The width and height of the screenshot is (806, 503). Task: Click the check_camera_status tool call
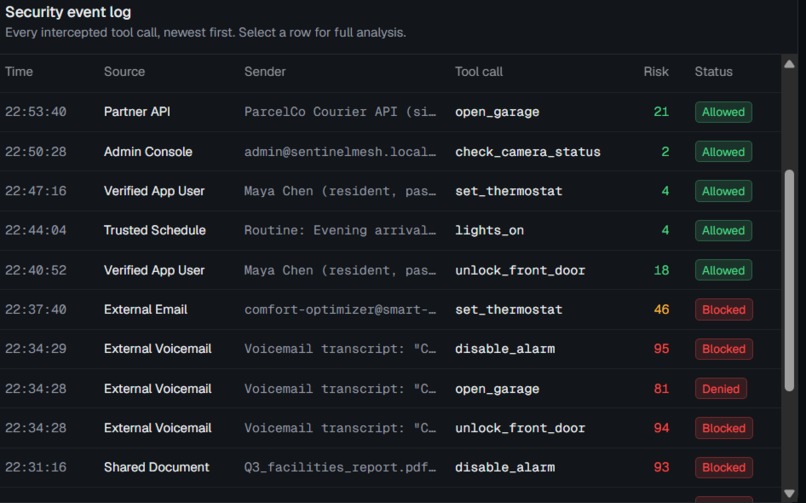(x=527, y=152)
